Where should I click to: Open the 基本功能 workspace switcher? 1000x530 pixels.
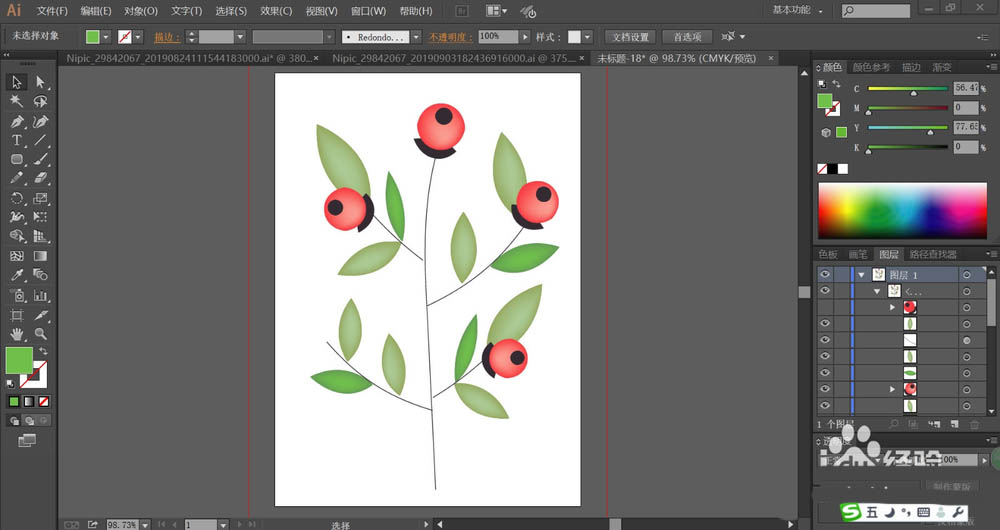coord(797,10)
